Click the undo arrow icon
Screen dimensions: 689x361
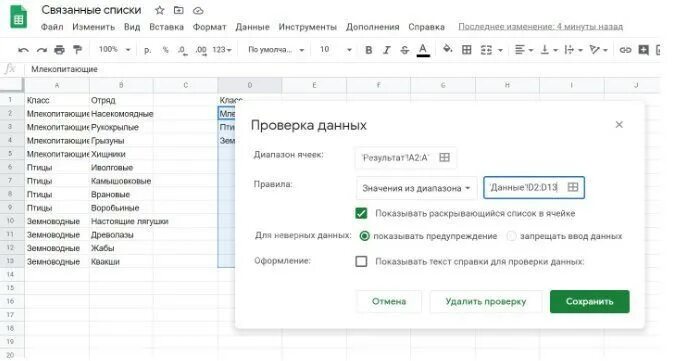tap(23, 50)
